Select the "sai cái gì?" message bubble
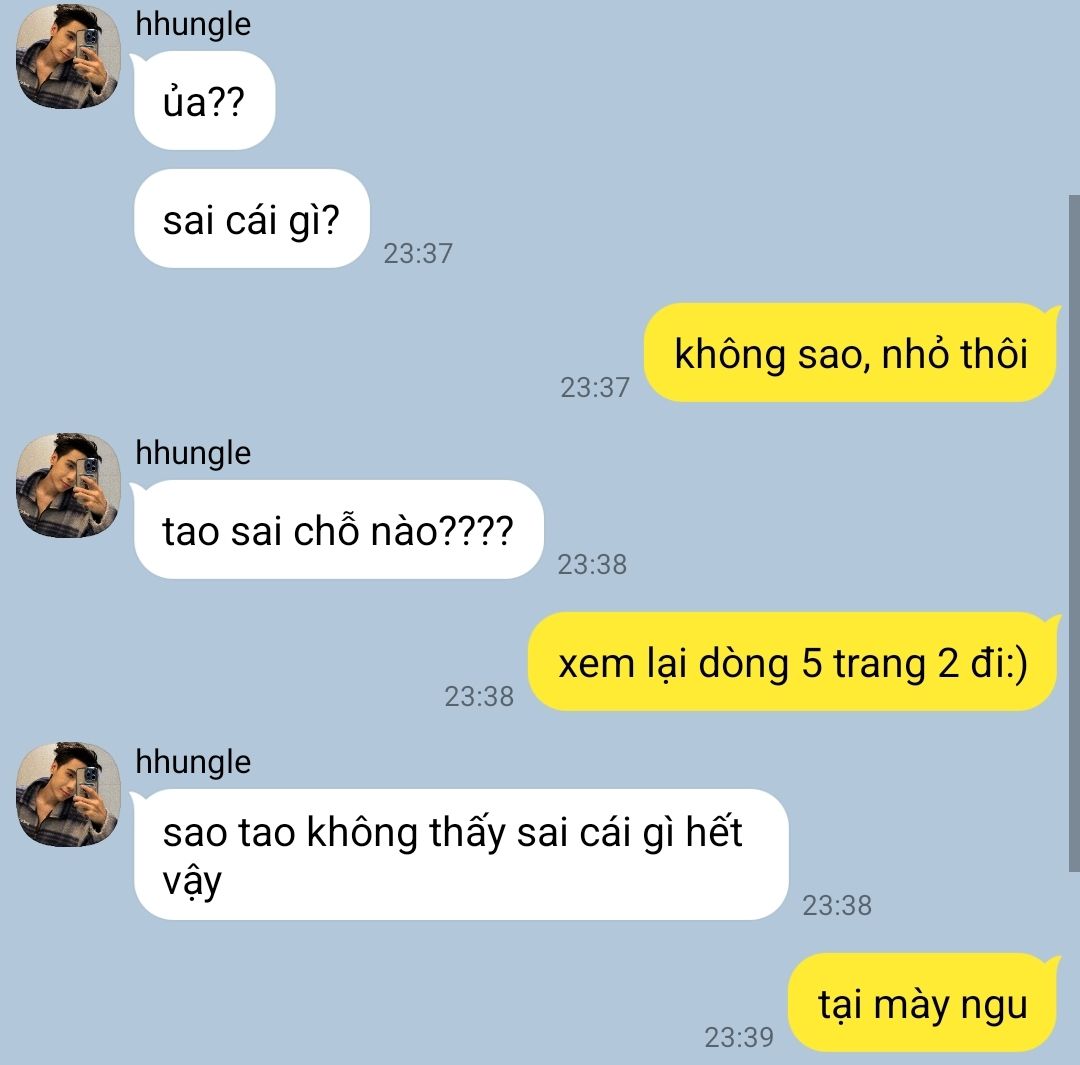Image resolution: width=1080 pixels, height=1065 pixels. (251, 218)
